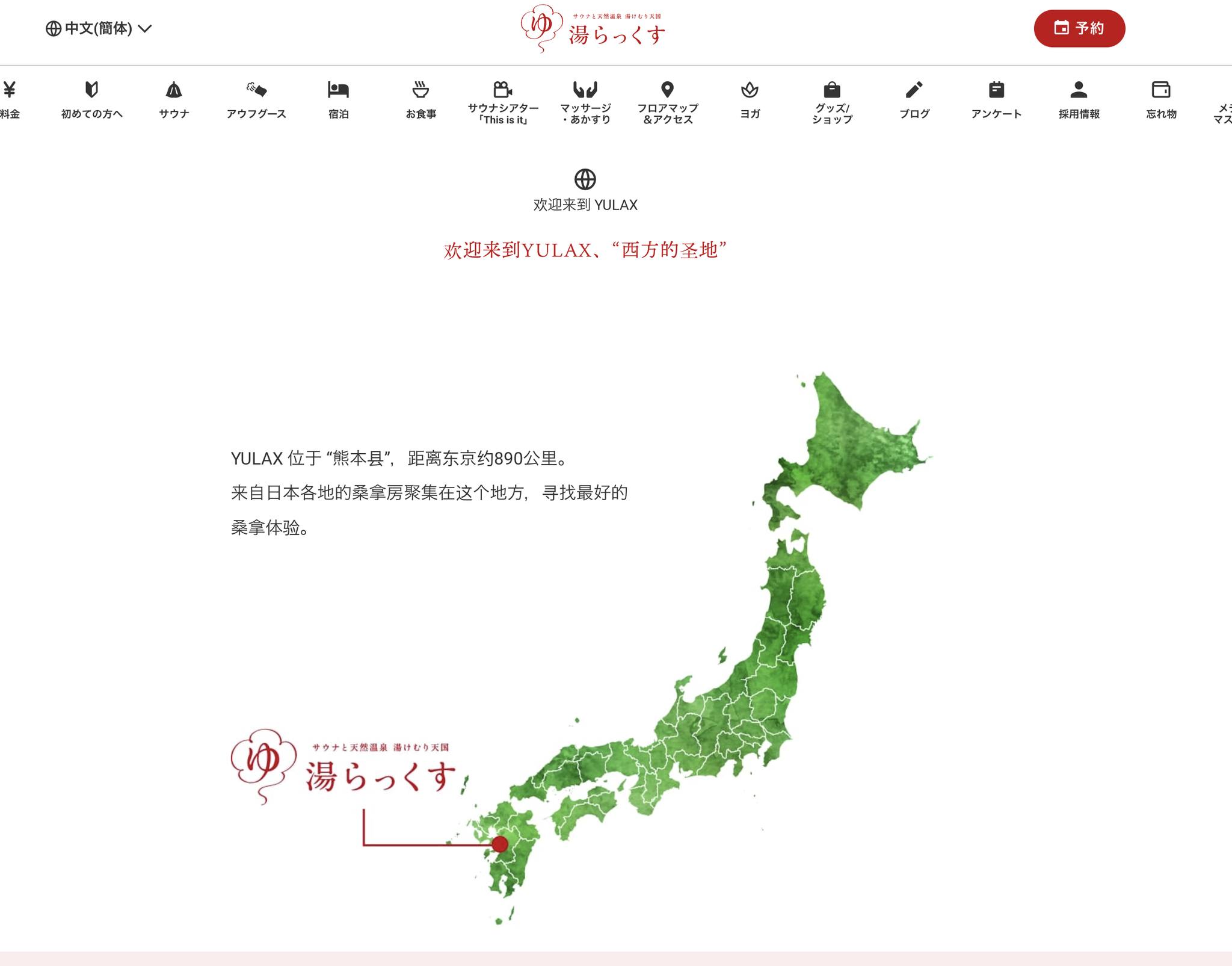Click the red 予約 reservation button
The image size is (1232, 966).
click(x=1079, y=28)
